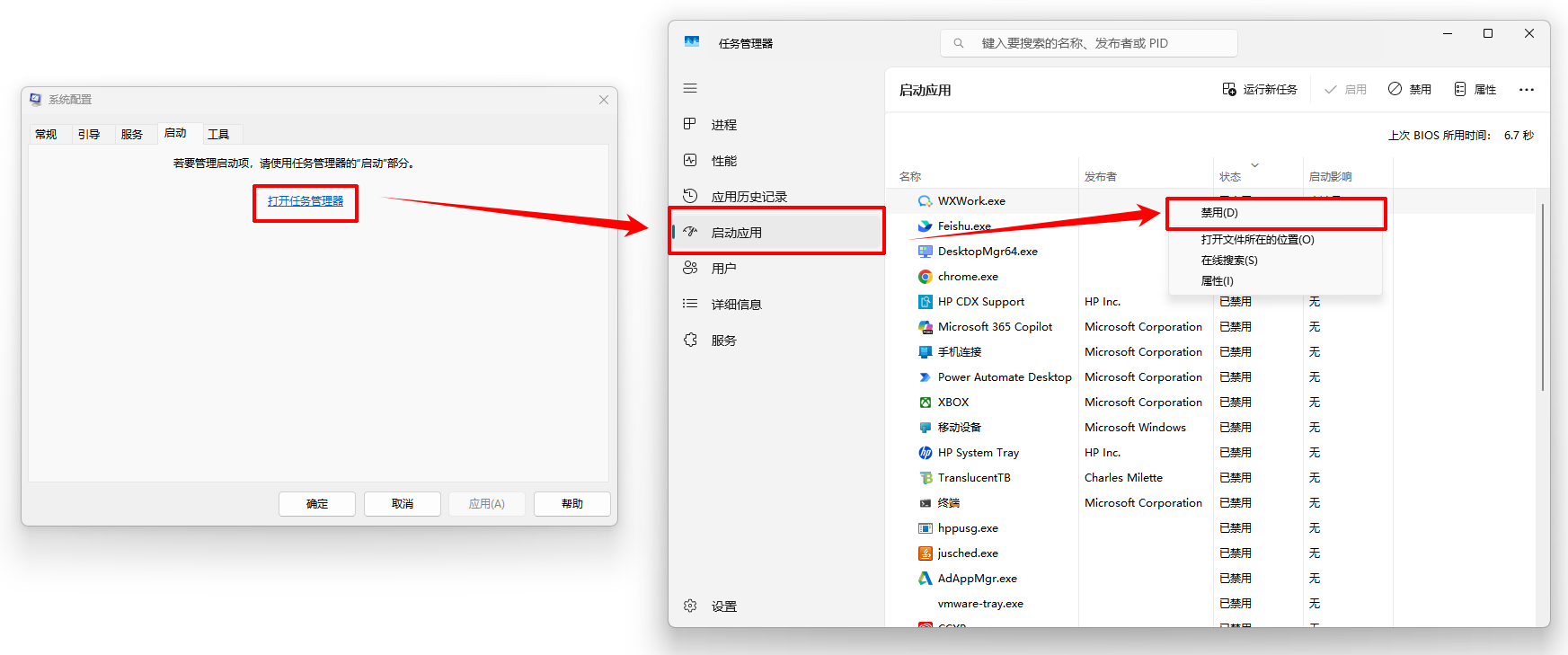Open the three-dot more options menu
The image size is (1568, 655).
1527,90
